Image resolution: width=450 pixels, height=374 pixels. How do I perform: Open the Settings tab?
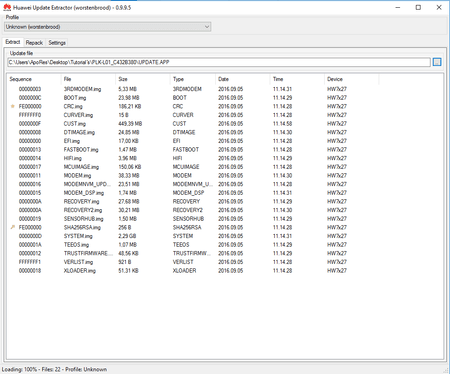[x=57, y=43]
